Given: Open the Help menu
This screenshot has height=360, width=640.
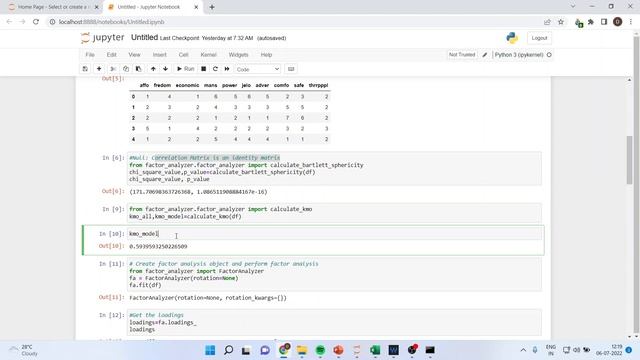Looking at the screenshot, I should 266,55.
